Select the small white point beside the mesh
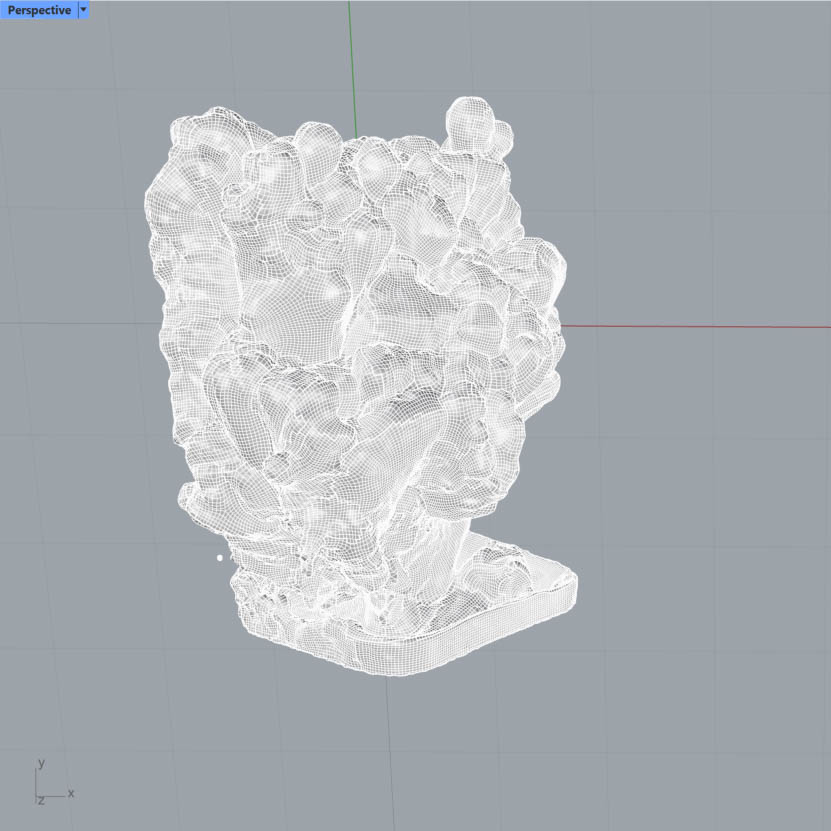Image resolution: width=831 pixels, height=831 pixels. (220, 558)
